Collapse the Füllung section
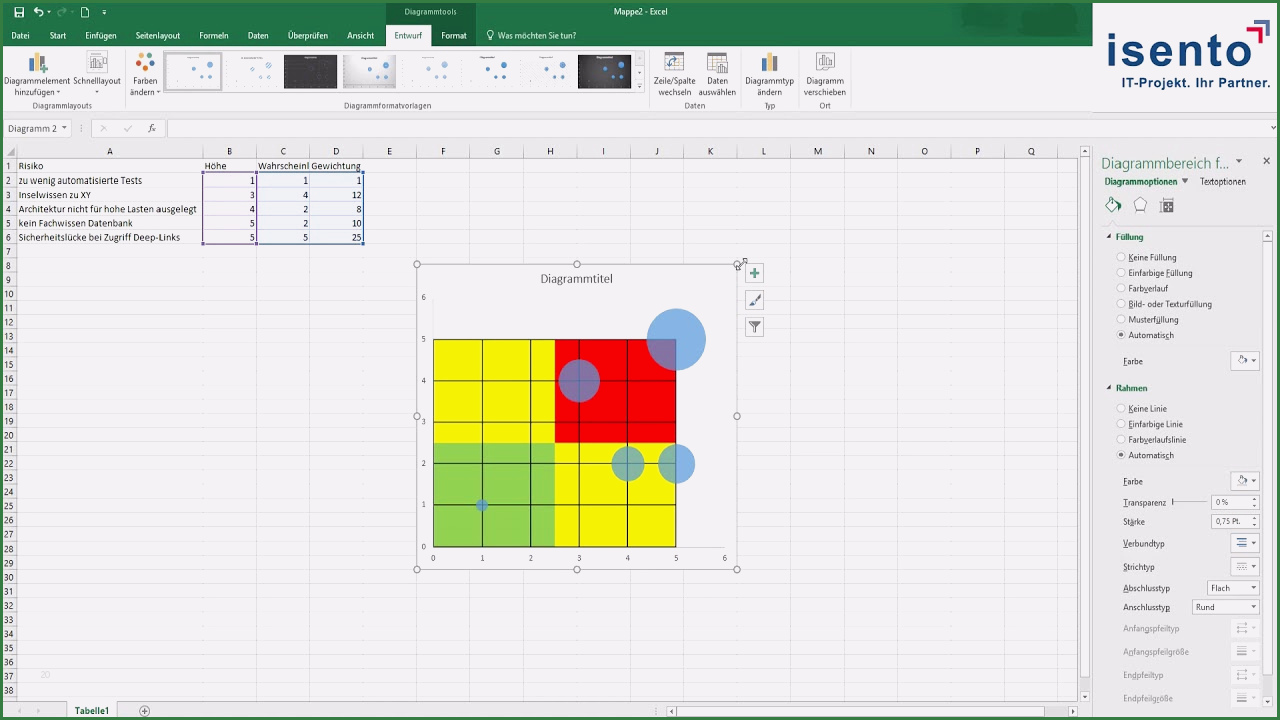The width and height of the screenshot is (1280, 720). click(1109, 237)
